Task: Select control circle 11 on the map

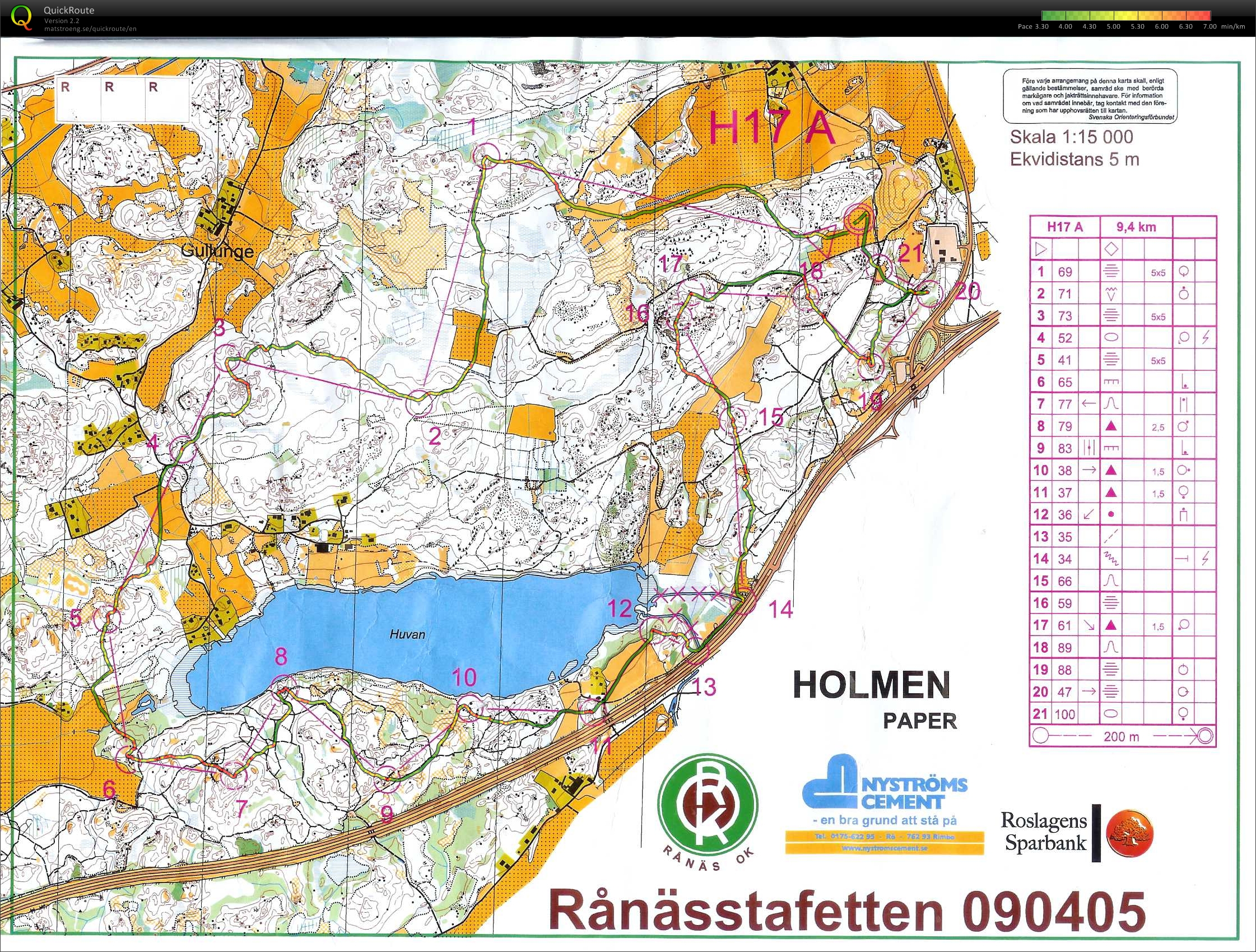Action: coord(592,711)
